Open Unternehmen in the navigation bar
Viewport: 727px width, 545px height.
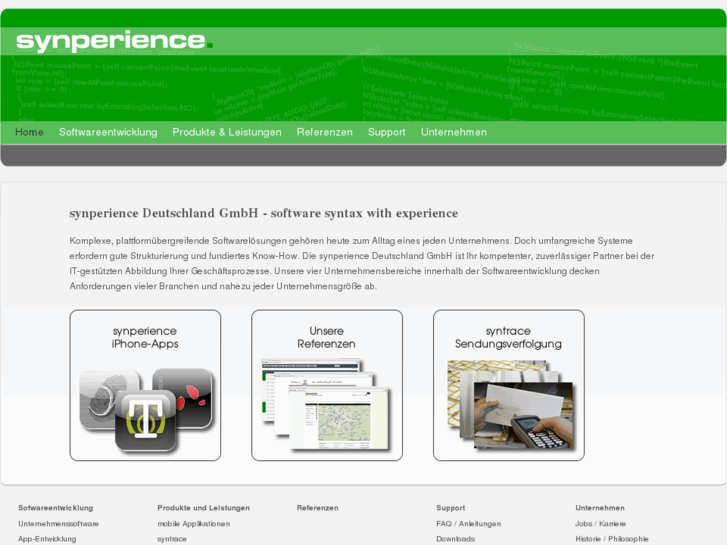pyautogui.click(x=453, y=132)
